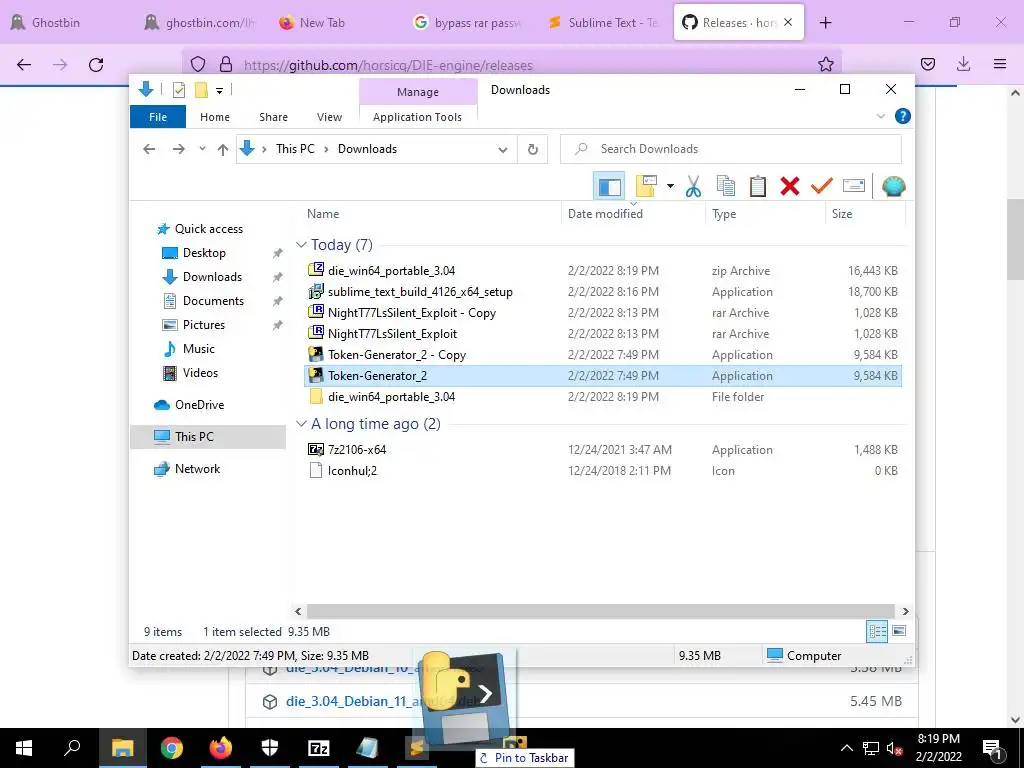Screen dimensions: 1024x768
Task: Select Network in navigation pane
Action: (x=197, y=469)
